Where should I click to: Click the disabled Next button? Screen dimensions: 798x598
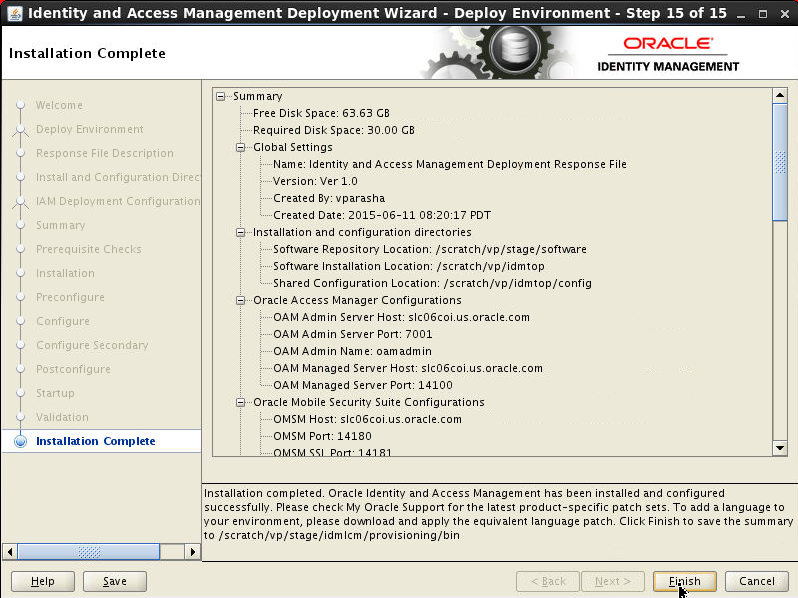613,581
